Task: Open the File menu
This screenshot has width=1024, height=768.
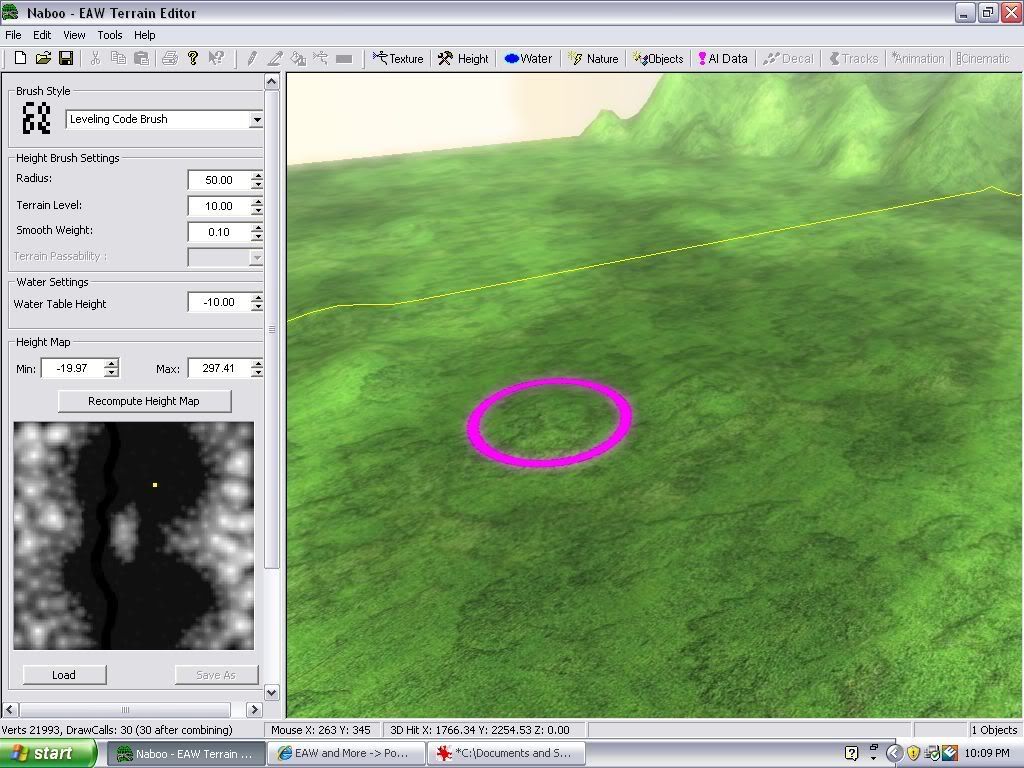Action: pos(13,35)
